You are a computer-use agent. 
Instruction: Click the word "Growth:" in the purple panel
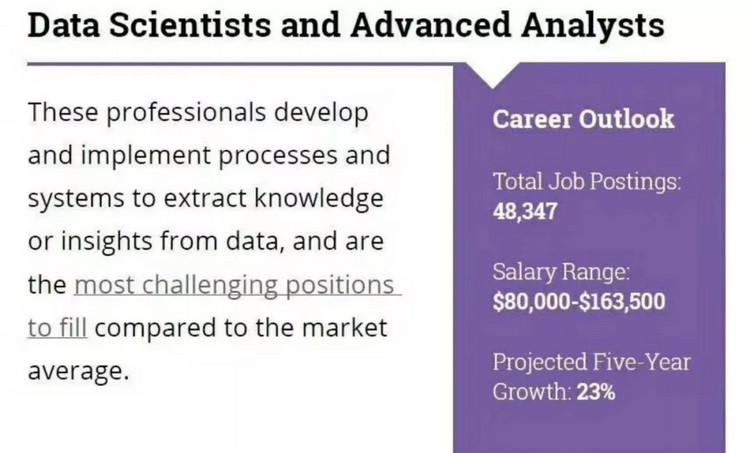coord(531,391)
